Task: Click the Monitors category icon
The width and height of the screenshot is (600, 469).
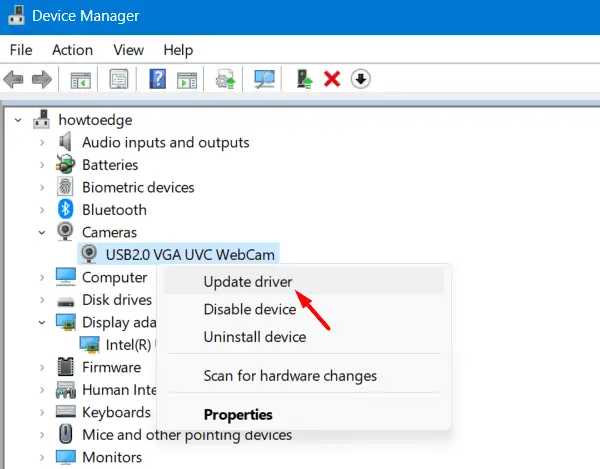Action: (x=65, y=457)
